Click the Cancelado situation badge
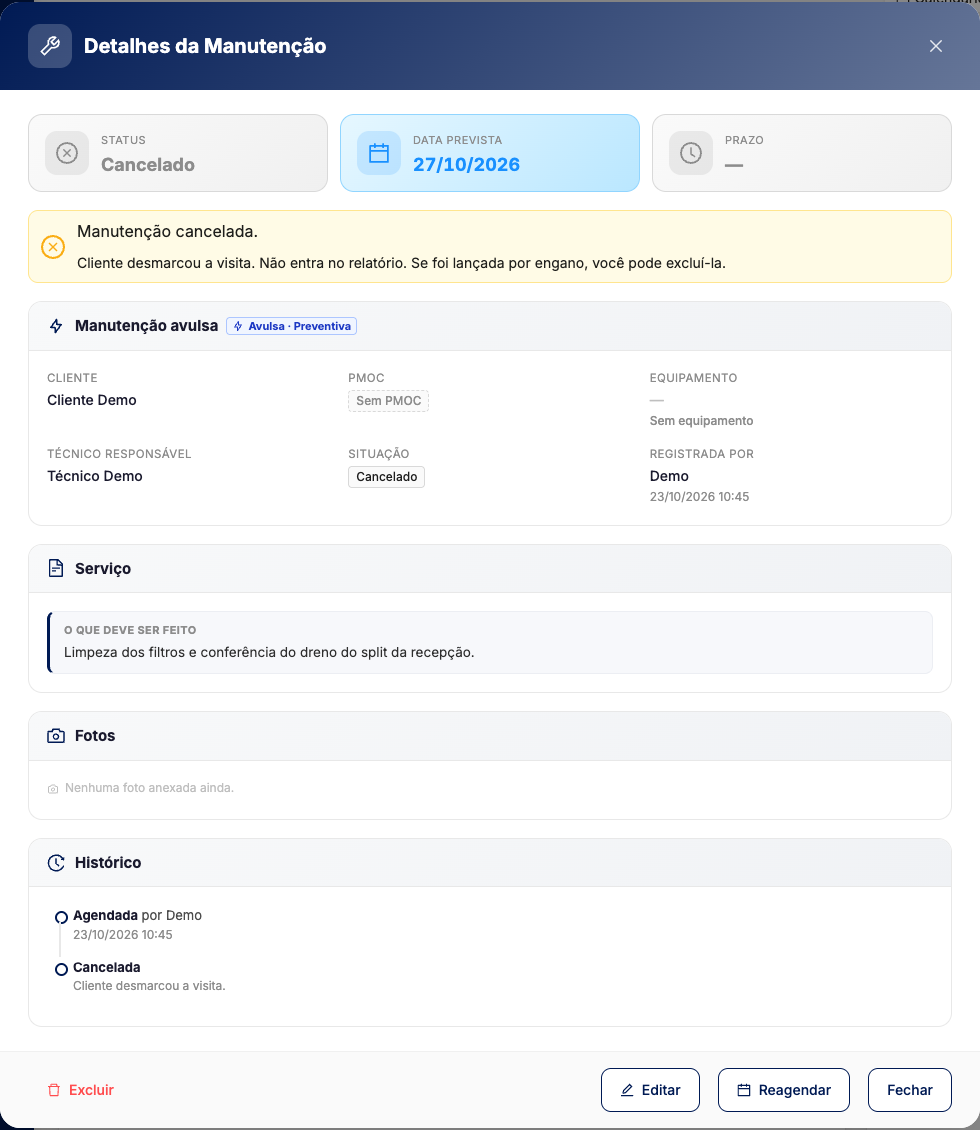The width and height of the screenshot is (980, 1130). point(386,476)
